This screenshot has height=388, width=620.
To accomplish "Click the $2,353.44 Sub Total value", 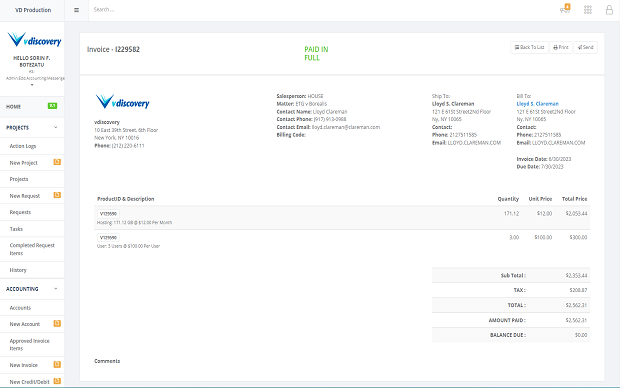I will tap(576, 275).
